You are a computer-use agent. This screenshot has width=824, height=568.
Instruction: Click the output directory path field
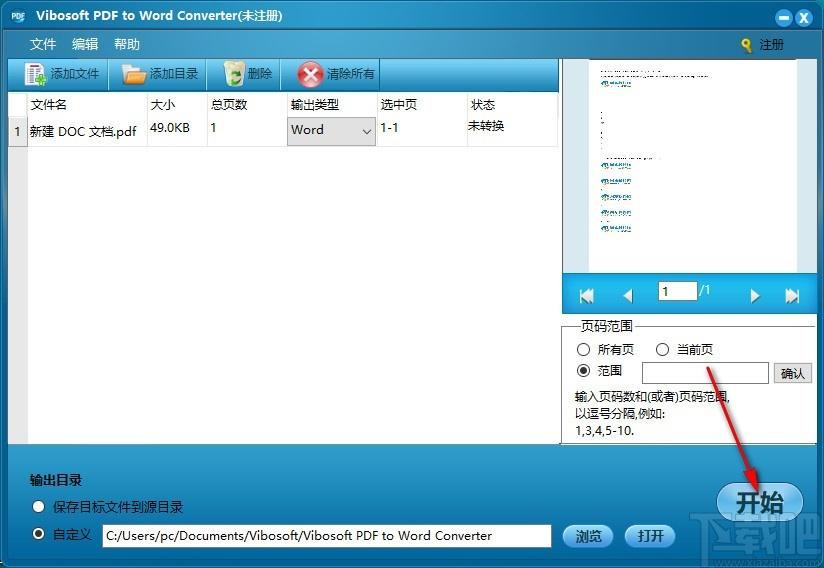tap(327, 536)
